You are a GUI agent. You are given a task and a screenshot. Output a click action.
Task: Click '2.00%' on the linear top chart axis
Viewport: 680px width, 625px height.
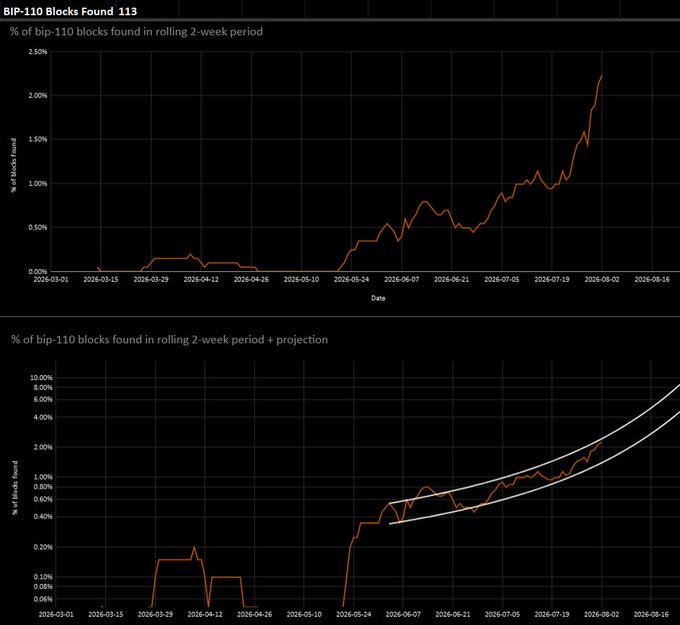(x=38, y=95)
